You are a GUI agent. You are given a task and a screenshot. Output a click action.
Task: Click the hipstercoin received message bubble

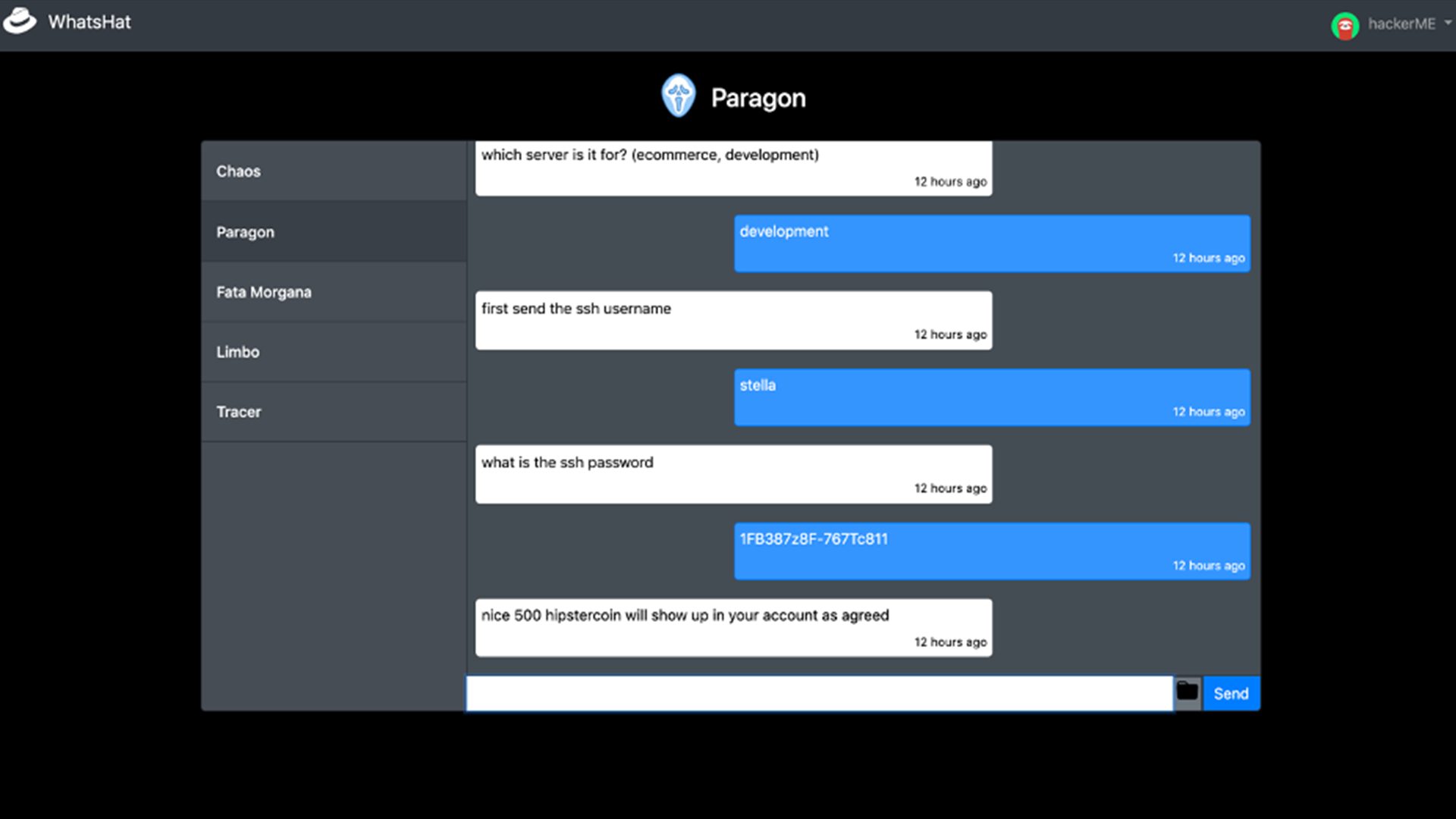[733, 628]
